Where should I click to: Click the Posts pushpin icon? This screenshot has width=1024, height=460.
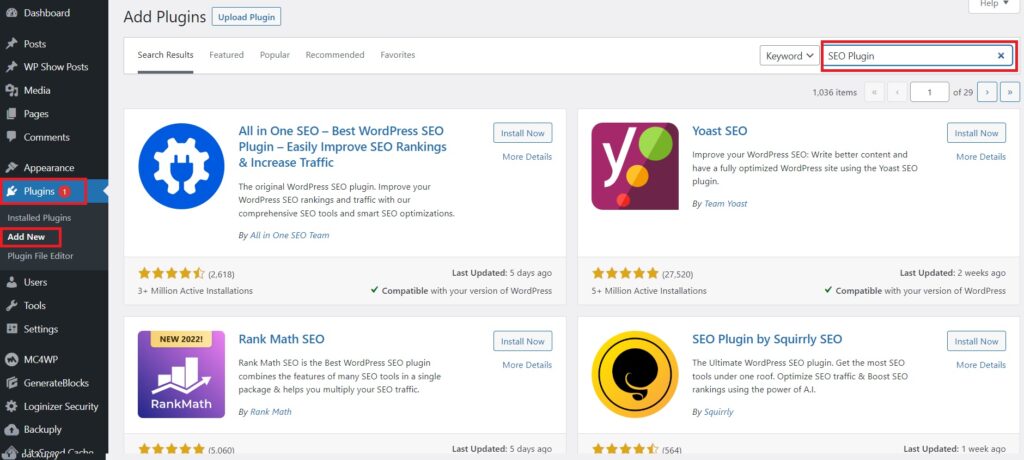click(x=11, y=44)
